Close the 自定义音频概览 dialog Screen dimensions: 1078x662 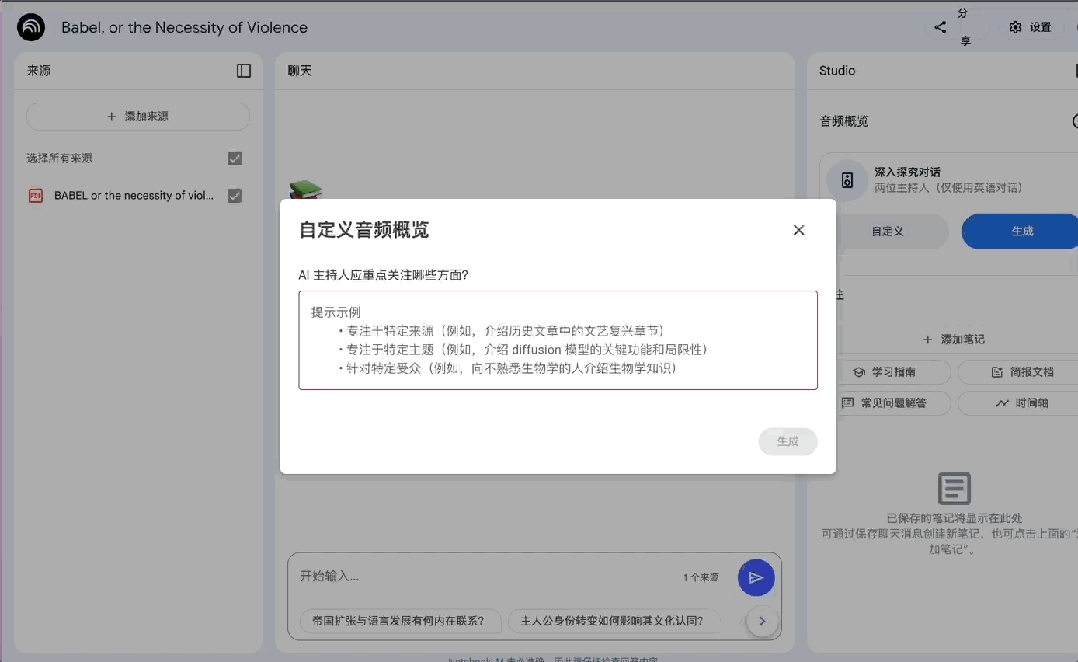point(799,230)
